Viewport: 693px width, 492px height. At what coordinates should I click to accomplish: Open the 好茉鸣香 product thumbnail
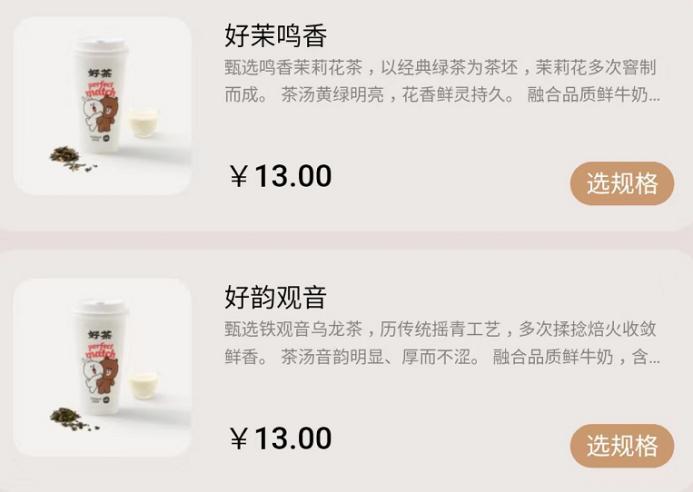click(x=103, y=106)
